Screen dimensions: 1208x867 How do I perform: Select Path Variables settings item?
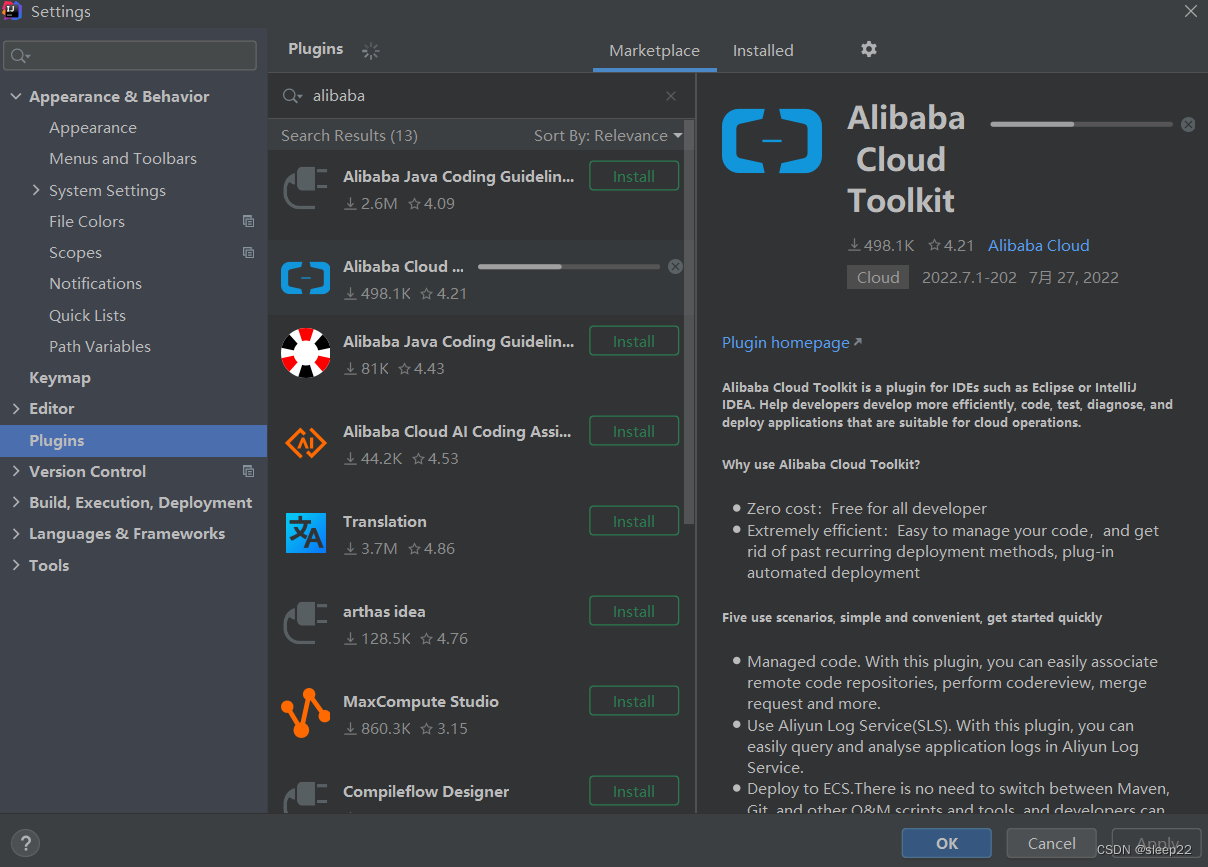tap(100, 347)
